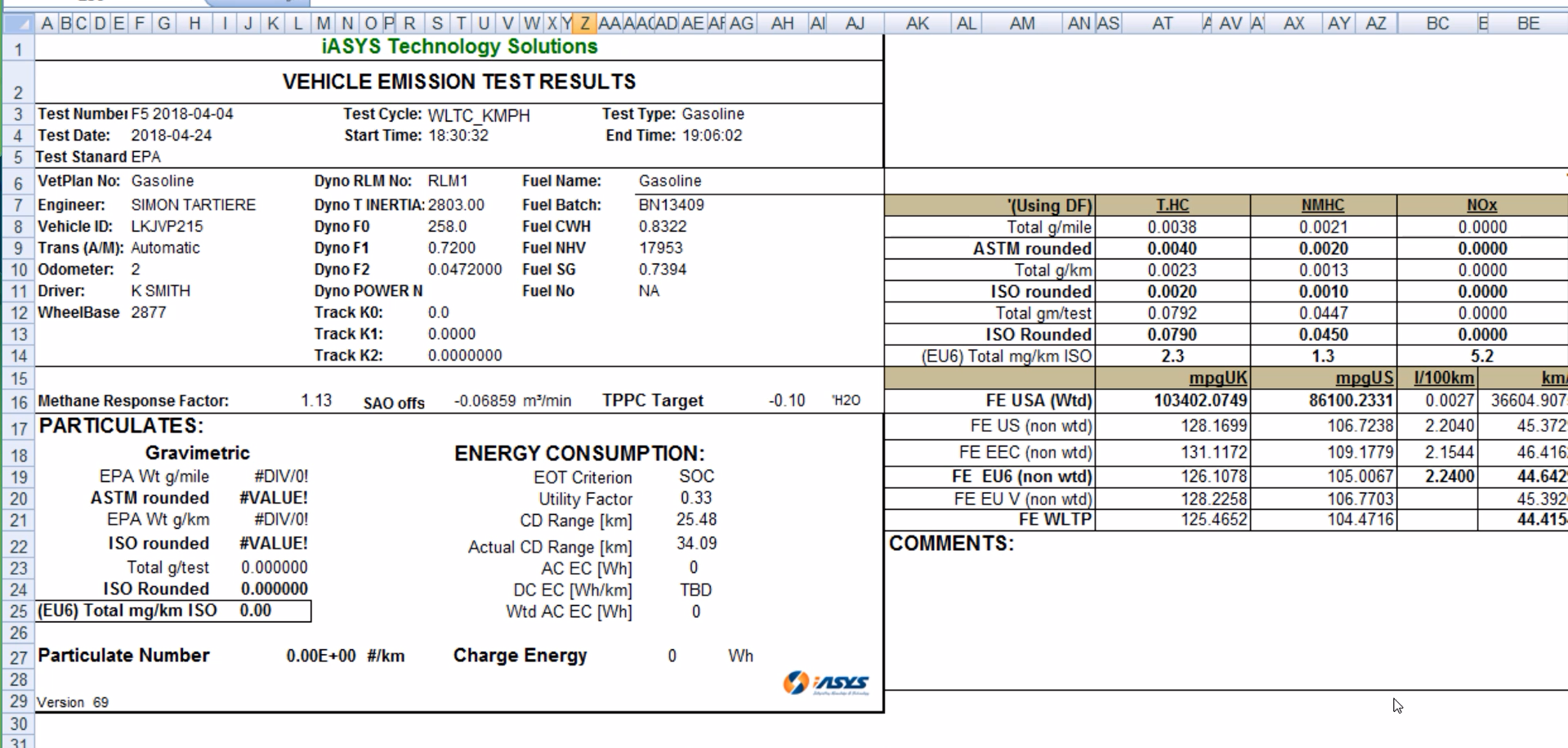The width and height of the screenshot is (1568, 748).
Task: Select FE WLTP mpgUK value '125.4652'
Action: point(1213,519)
